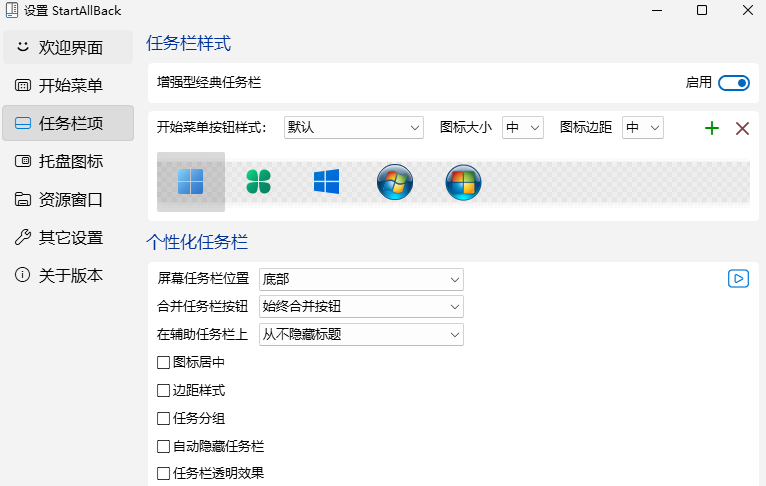Open the 开始菜单按钮样式 dropdown

pos(354,128)
